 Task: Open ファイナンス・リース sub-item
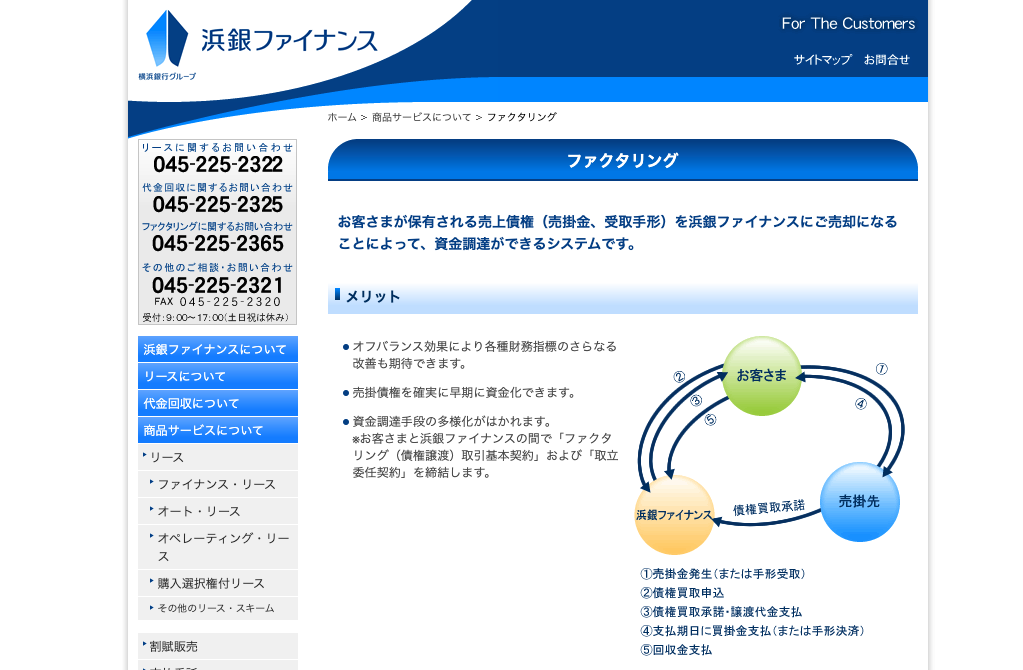(216, 484)
